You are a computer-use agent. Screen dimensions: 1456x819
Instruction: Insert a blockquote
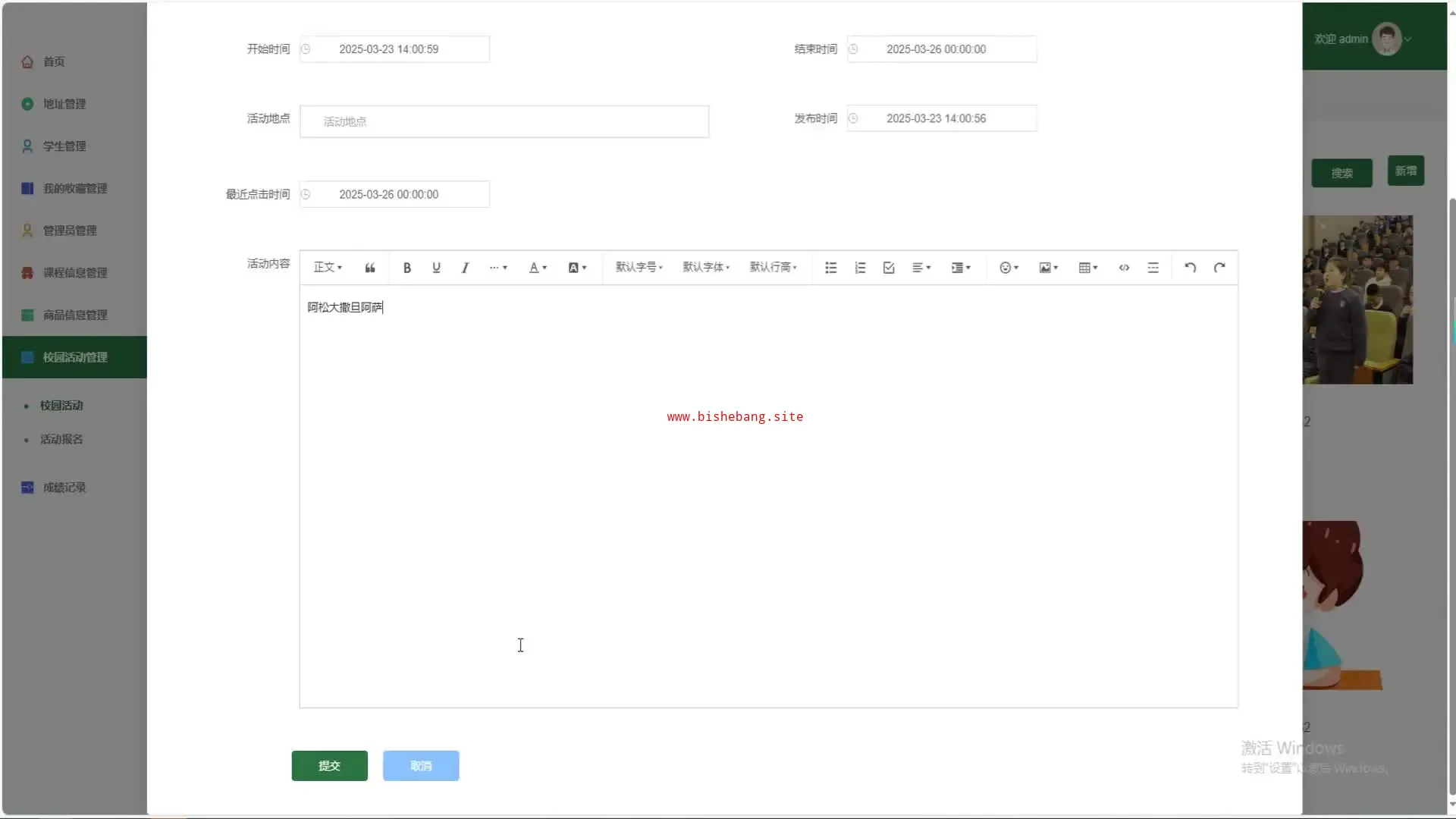click(370, 268)
